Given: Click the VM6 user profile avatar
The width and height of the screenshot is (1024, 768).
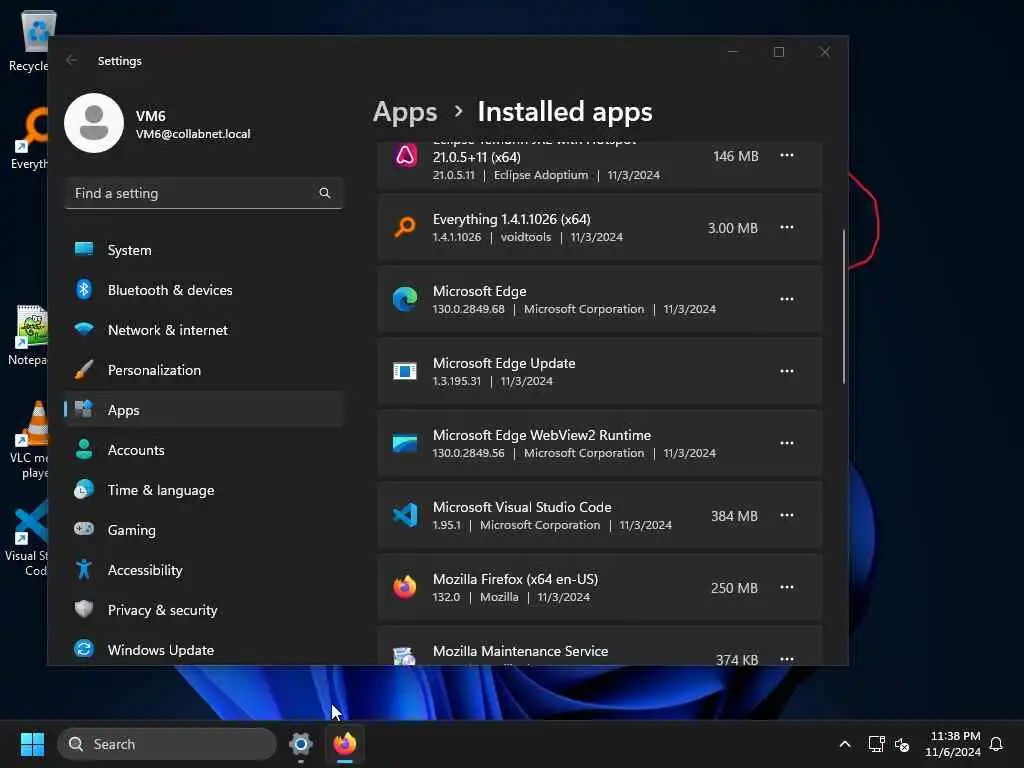Looking at the screenshot, I should [94, 123].
